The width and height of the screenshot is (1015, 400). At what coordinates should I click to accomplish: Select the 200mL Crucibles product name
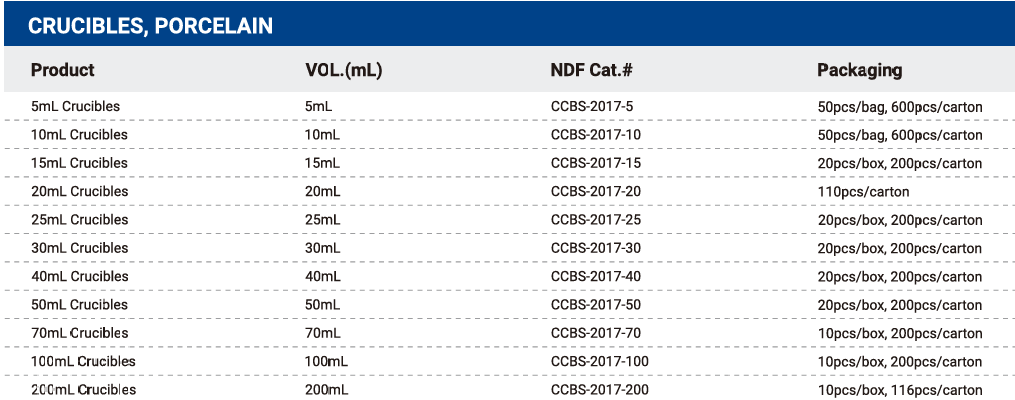(x=84, y=390)
